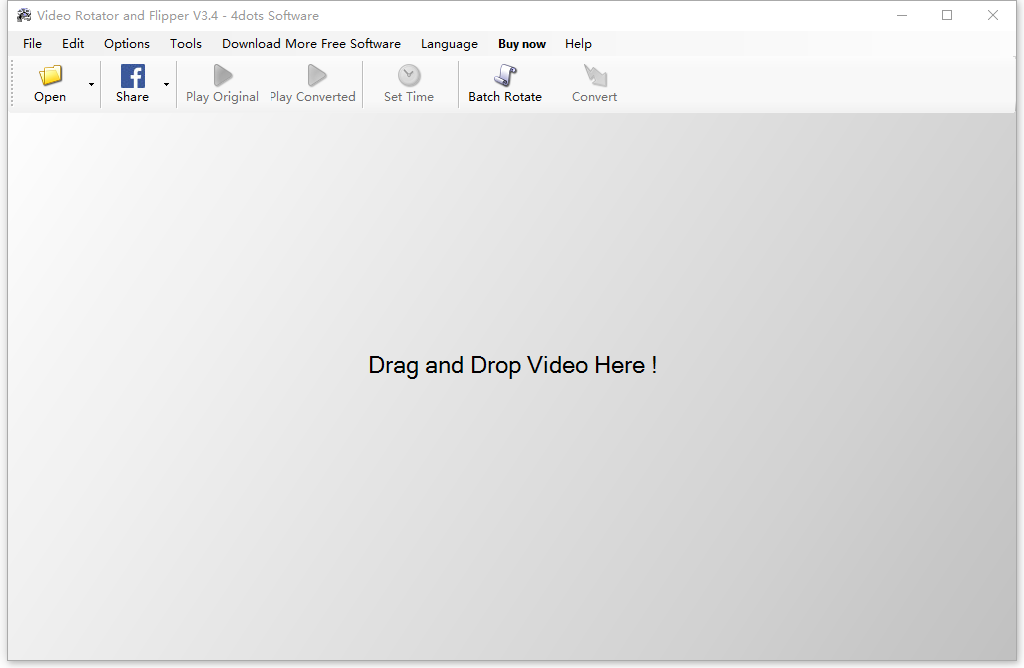Open the Language menu
Image resolution: width=1024 pixels, height=668 pixels.
pos(449,44)
